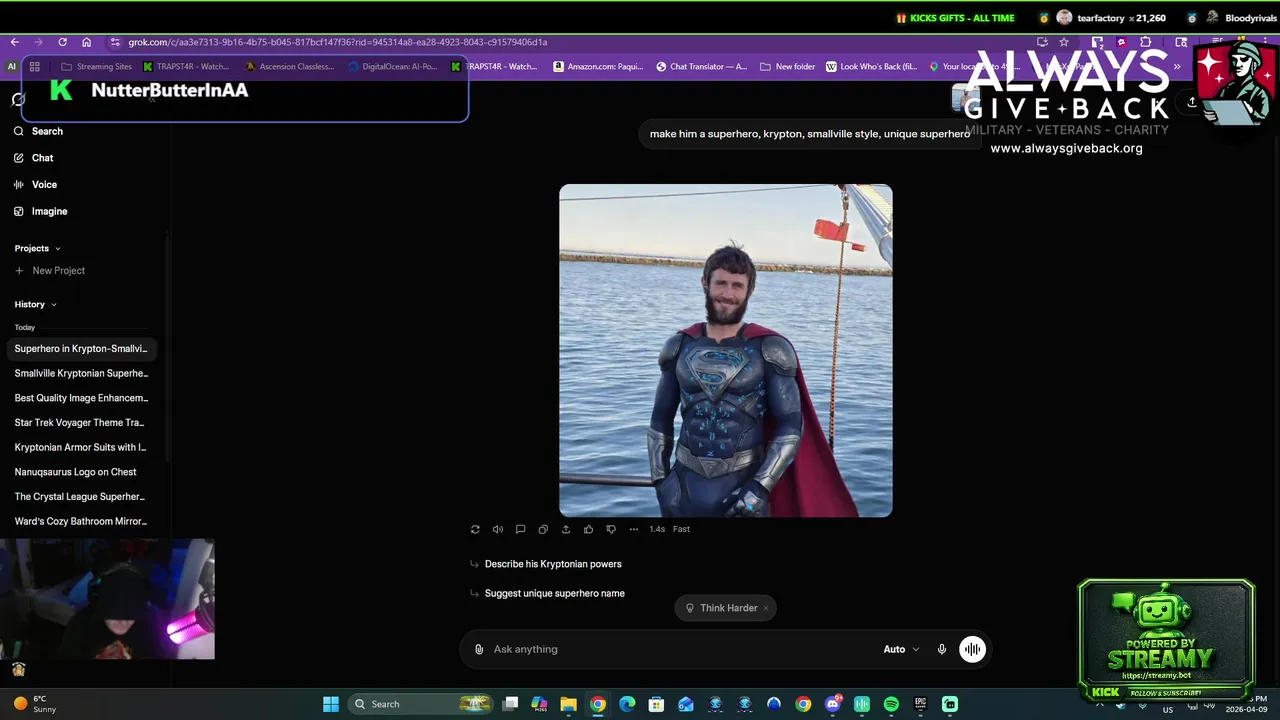Image resolution: width=1280 pixels, height=720 pixels.
Task: Like the response with thumbs up
Action: click(588, 529)
